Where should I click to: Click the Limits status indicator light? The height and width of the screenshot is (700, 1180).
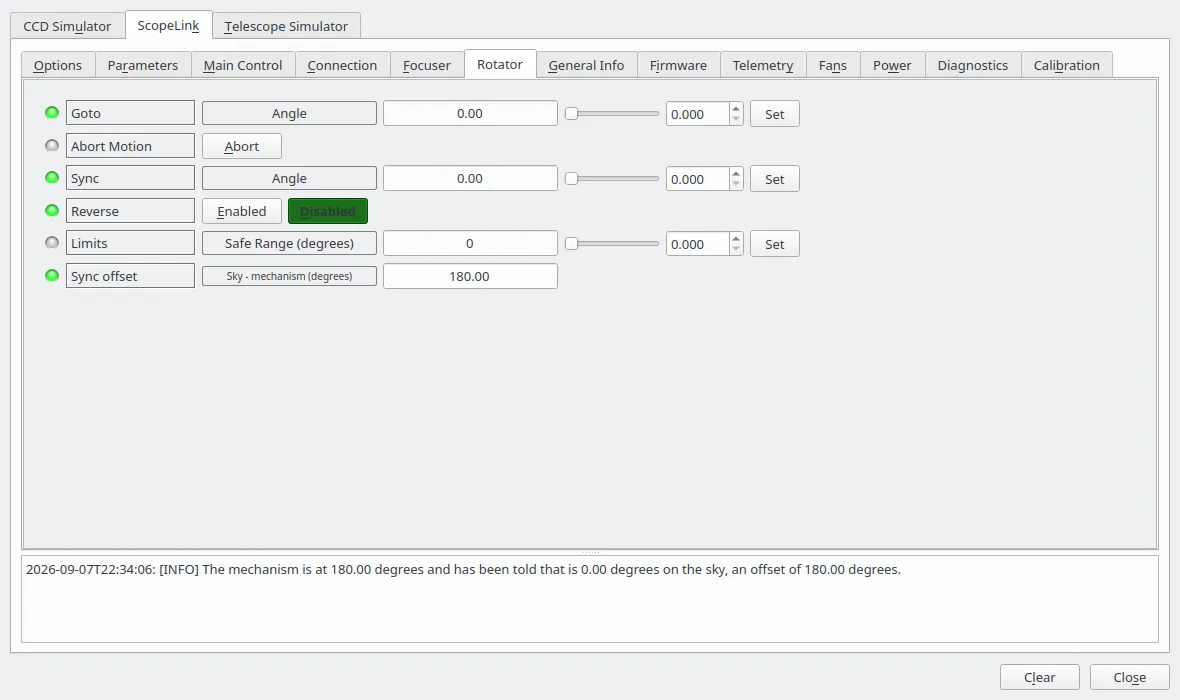click(x=52, y=243)
